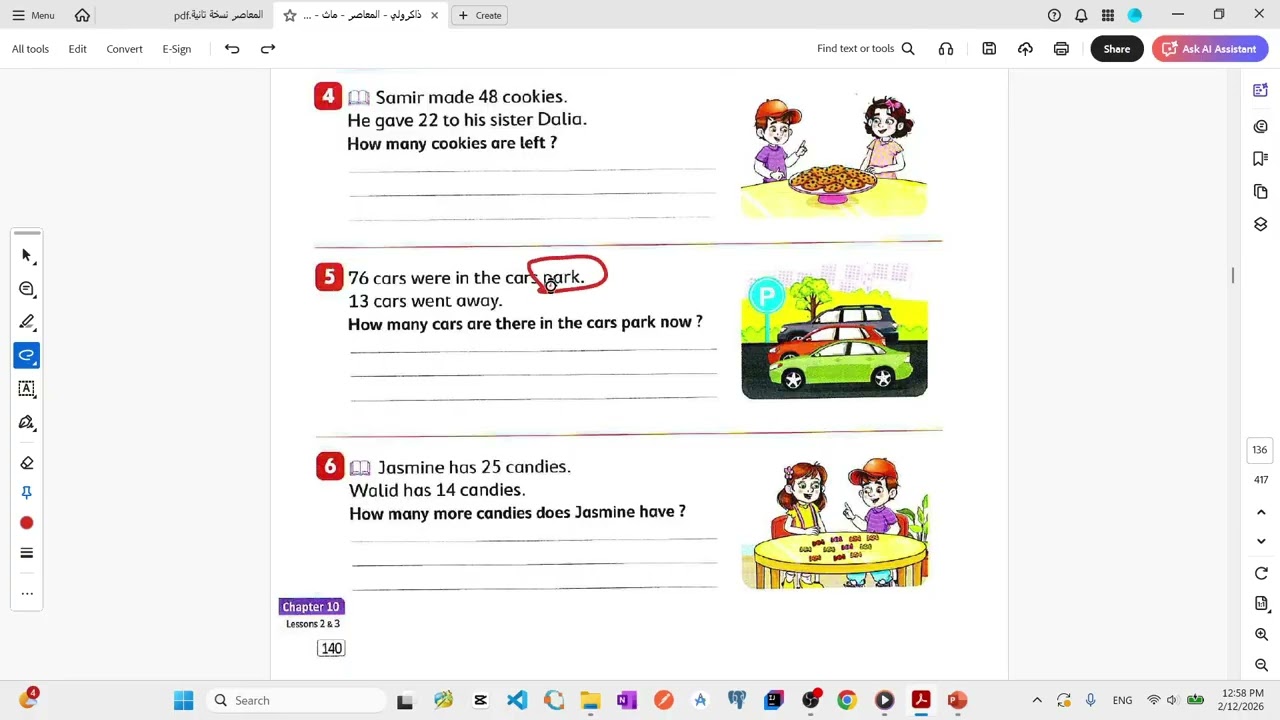Select the comment bubble tool

click(x=27, y=289)
